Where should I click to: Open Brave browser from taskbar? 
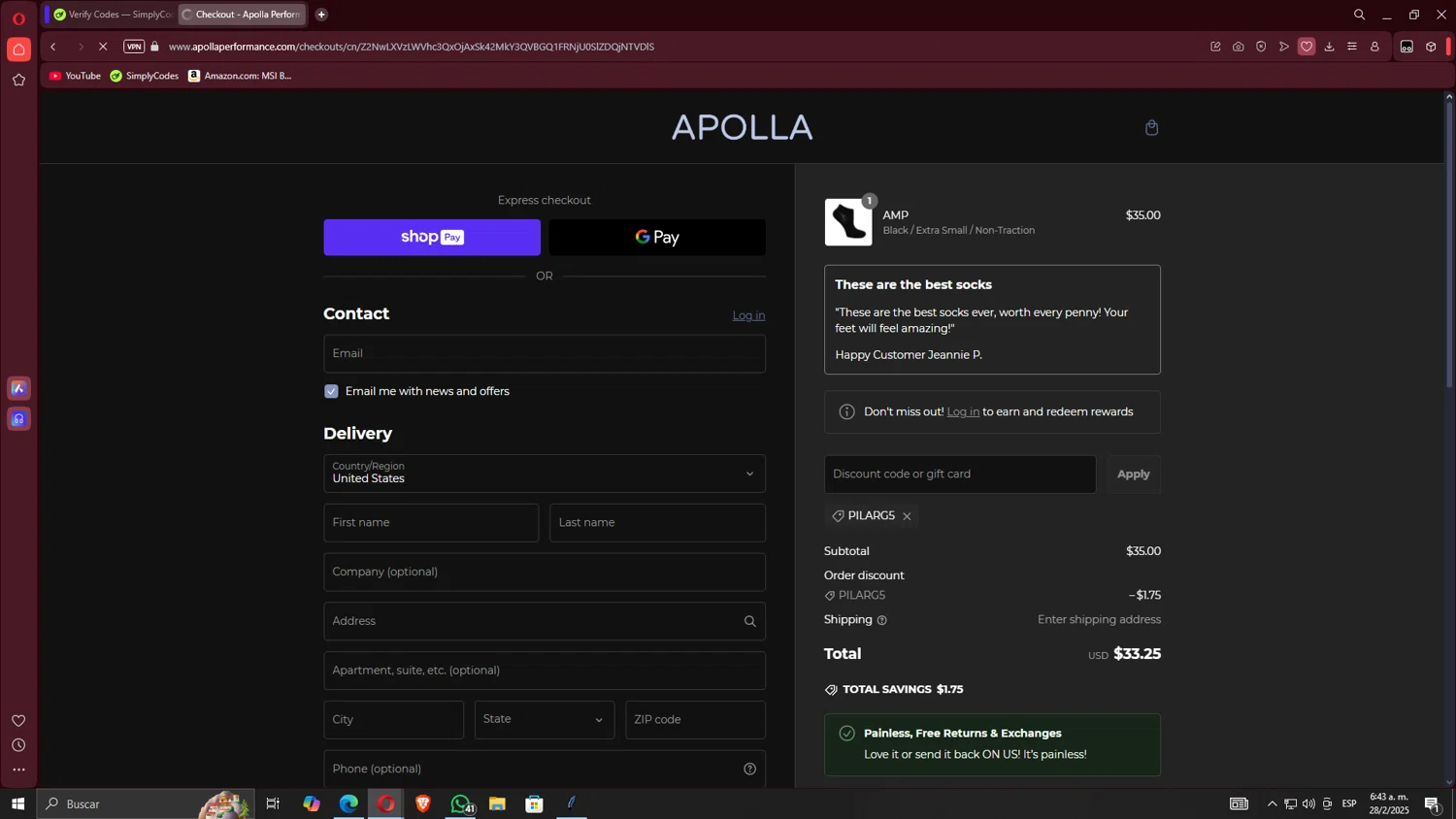pos(423,804)
